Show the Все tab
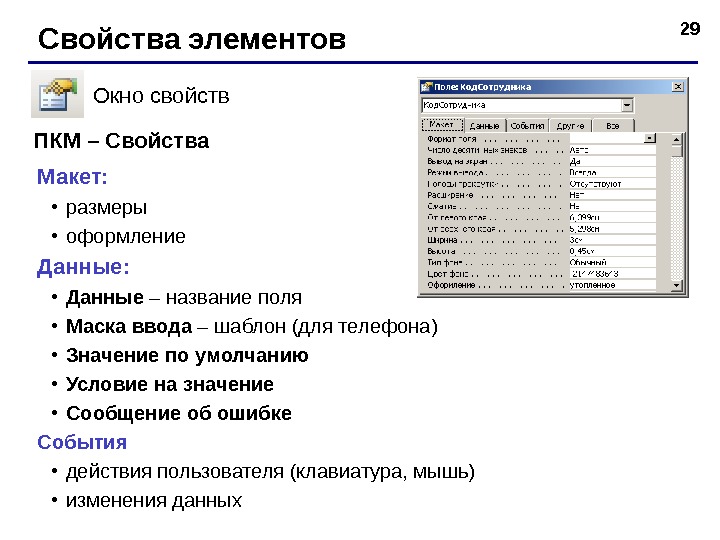The height and width of the screenshot is (540, 720). click(613, 125)
